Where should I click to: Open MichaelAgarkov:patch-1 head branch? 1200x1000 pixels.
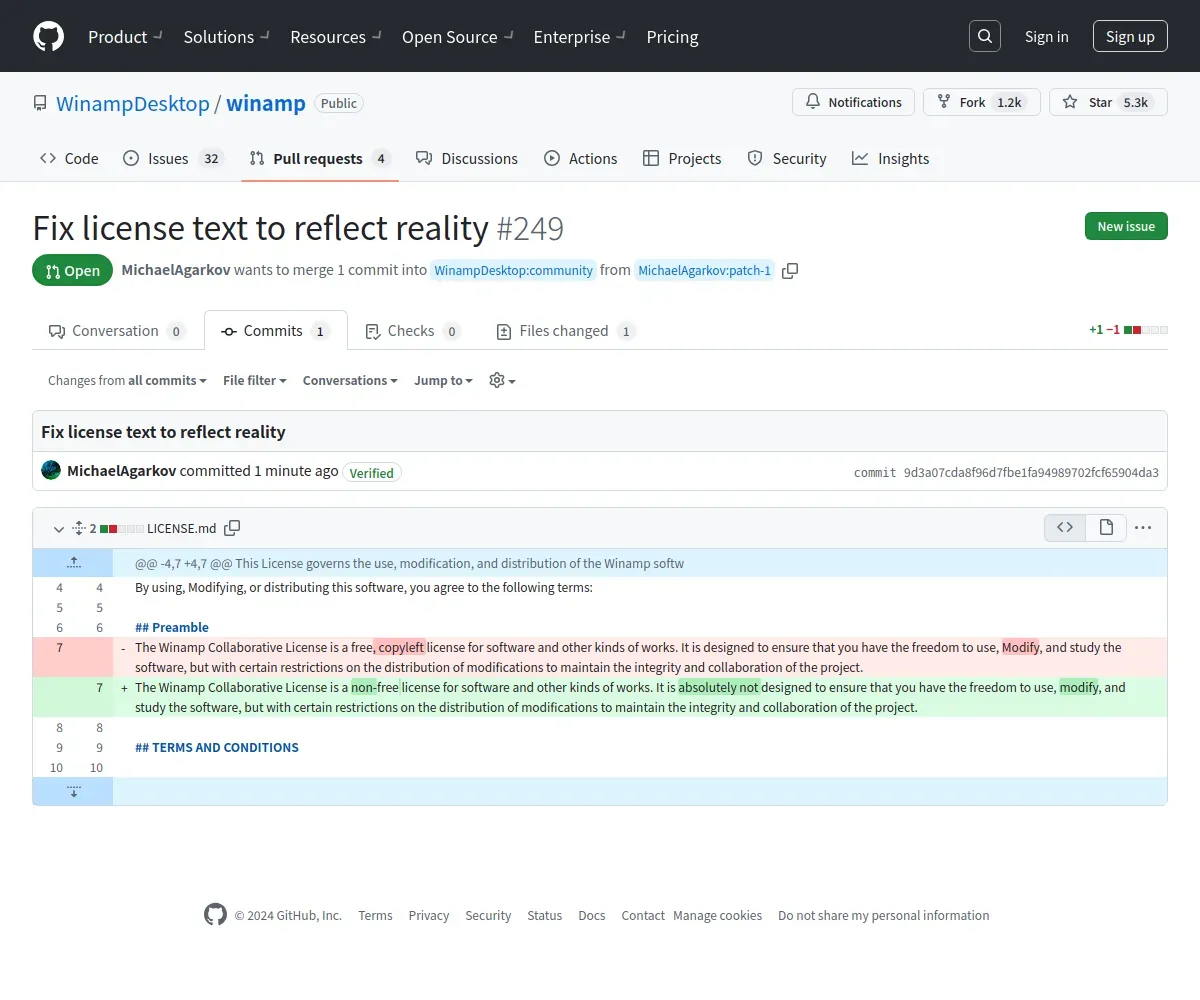[x=705, y=270]
